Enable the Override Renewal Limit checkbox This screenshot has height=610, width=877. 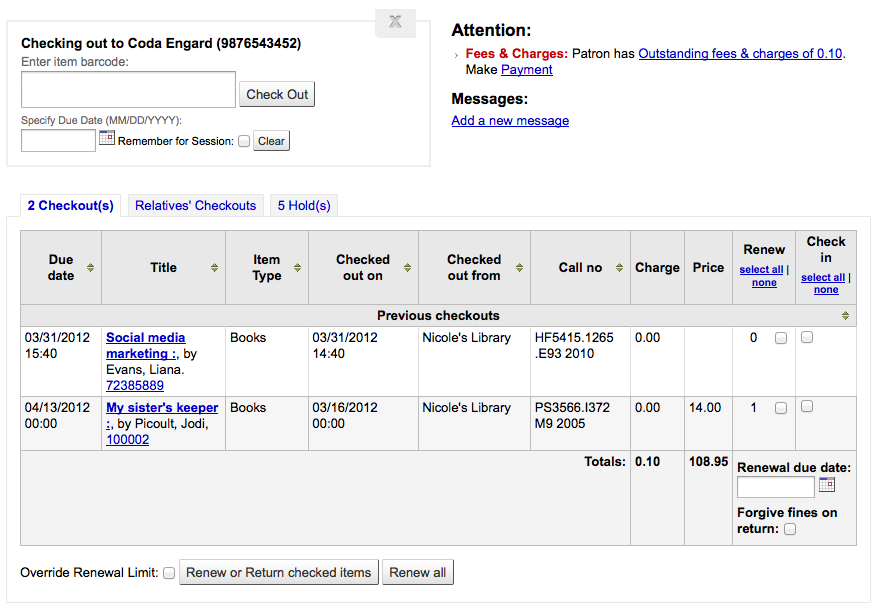pos(169,573)
